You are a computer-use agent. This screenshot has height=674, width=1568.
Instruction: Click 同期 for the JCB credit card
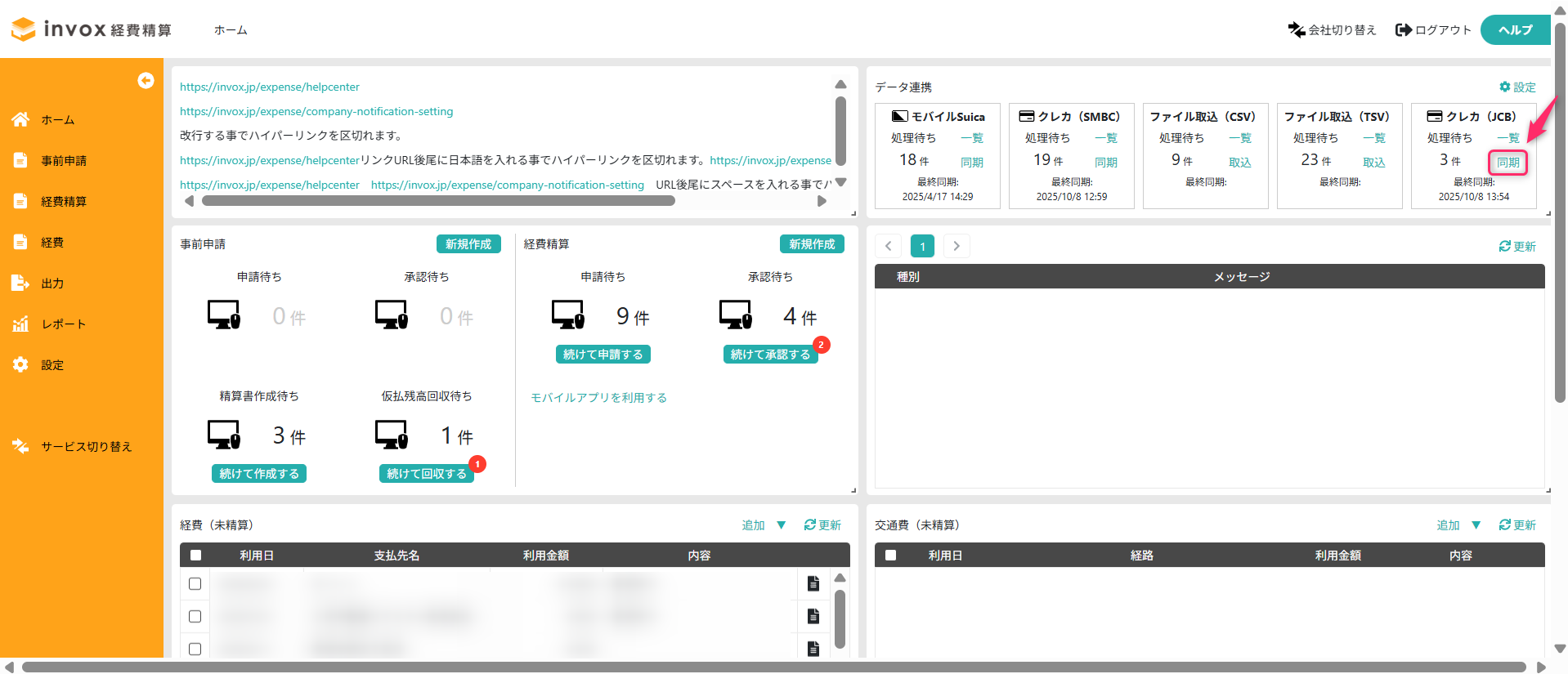[x=1508, y=163]
